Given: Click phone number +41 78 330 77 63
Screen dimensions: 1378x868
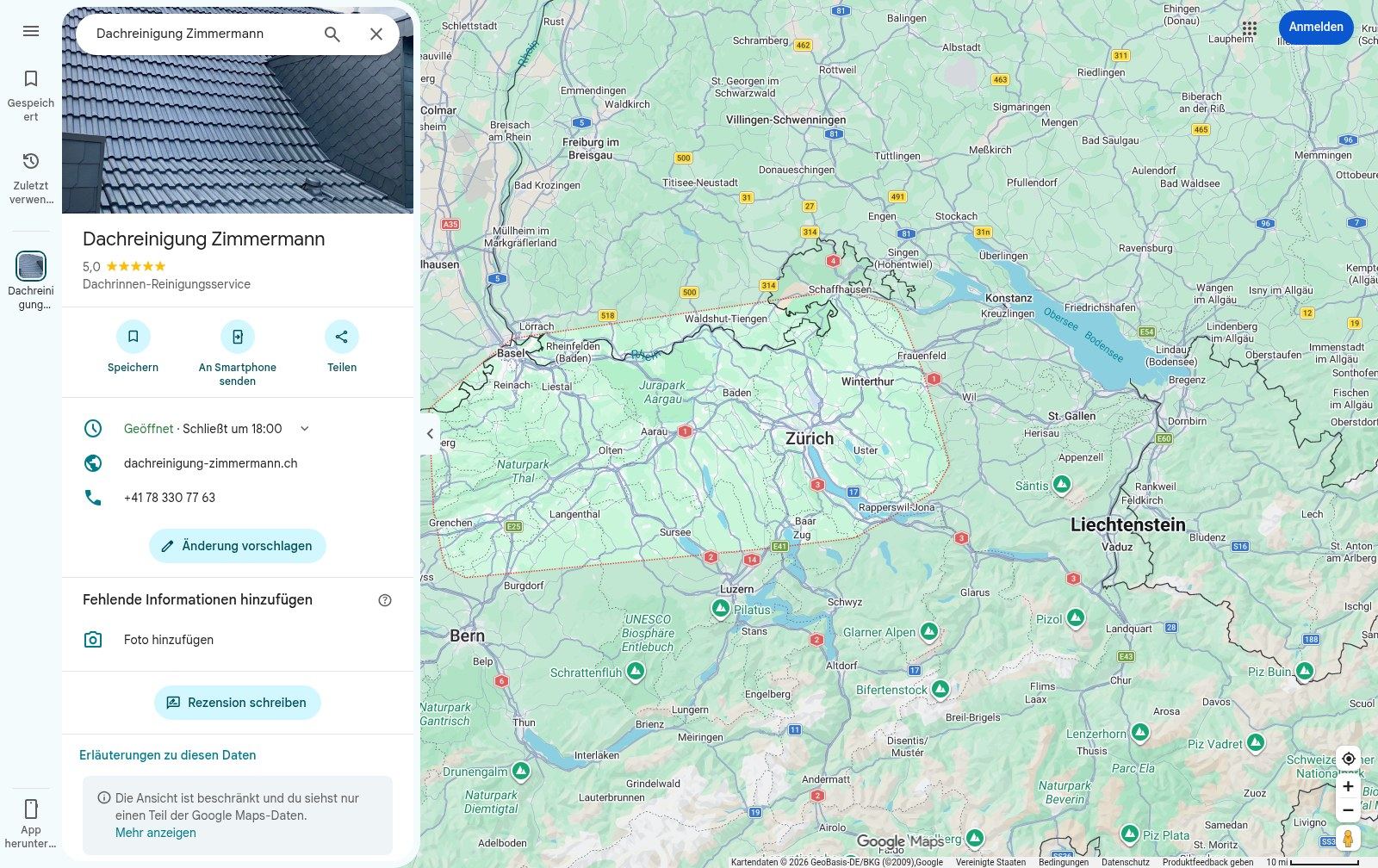Looking at the screenshot, I should [x=170, y=498].
